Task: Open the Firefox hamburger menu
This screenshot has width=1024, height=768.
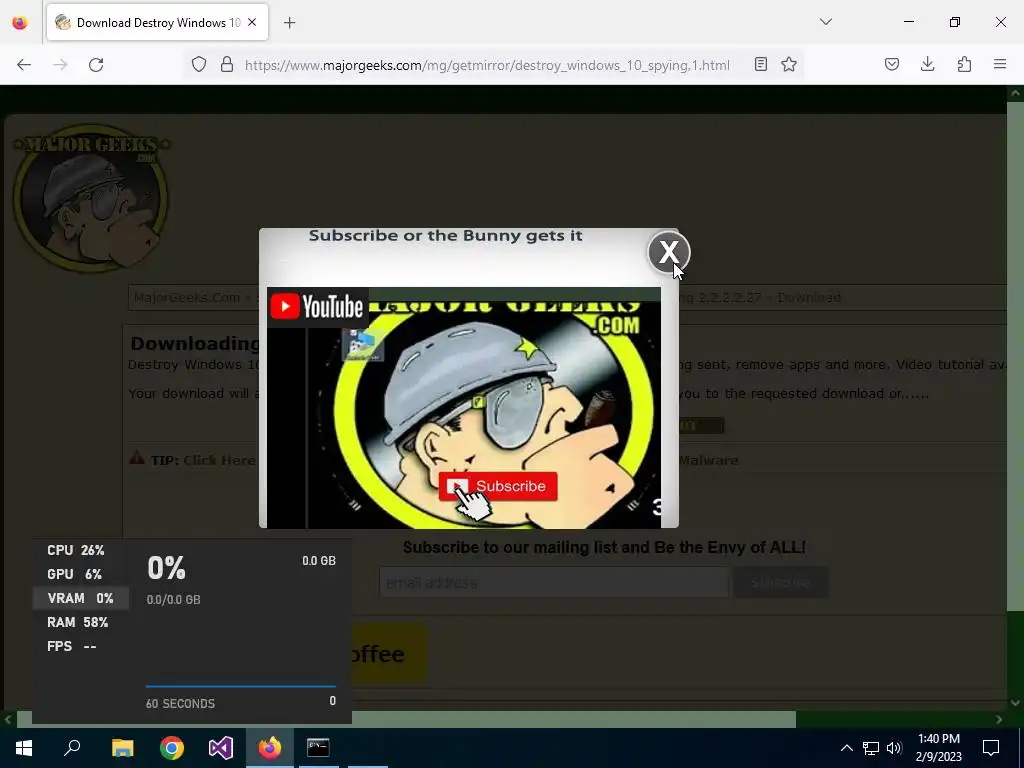Action: coord(1000,64)
